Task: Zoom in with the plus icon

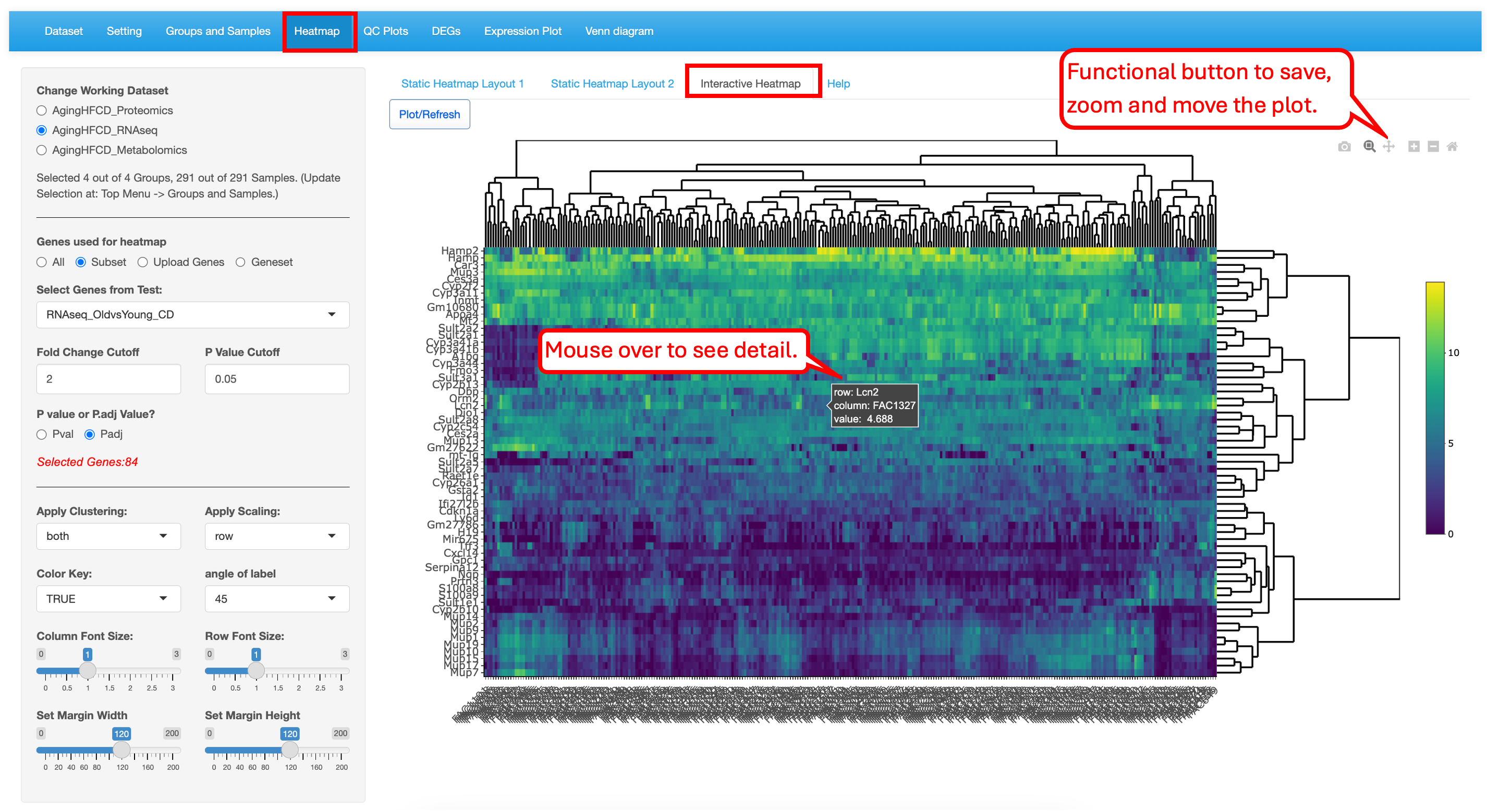Action: tap(1413, 146)
